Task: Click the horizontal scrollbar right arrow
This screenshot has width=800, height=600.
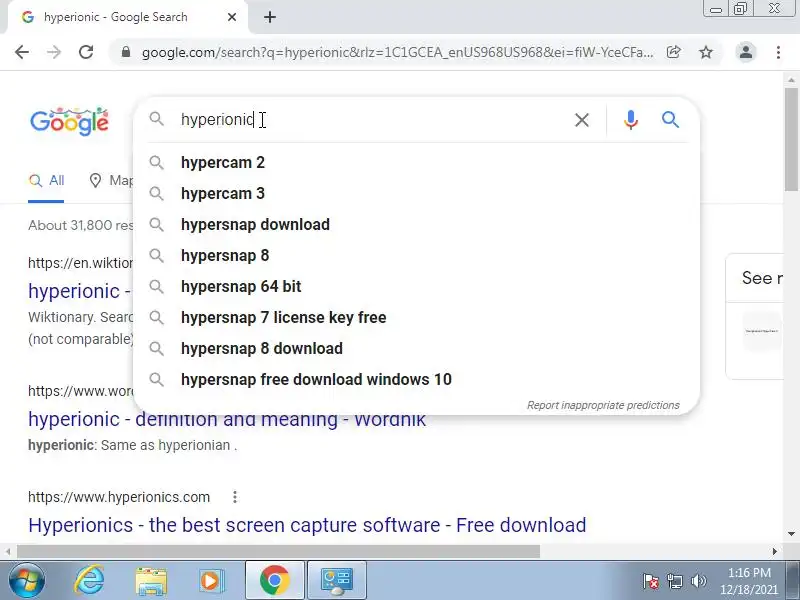Action: coord(774,552)
